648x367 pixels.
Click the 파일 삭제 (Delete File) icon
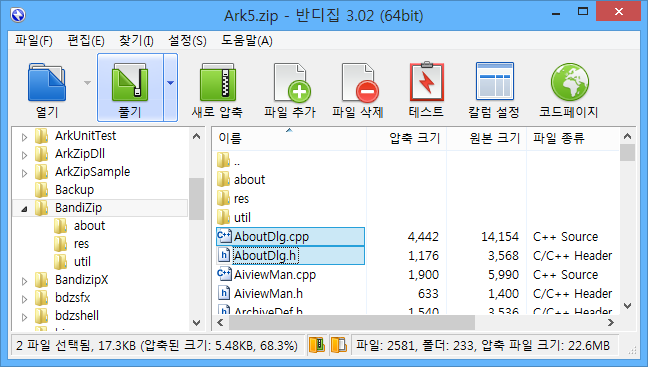click(359, 82)
